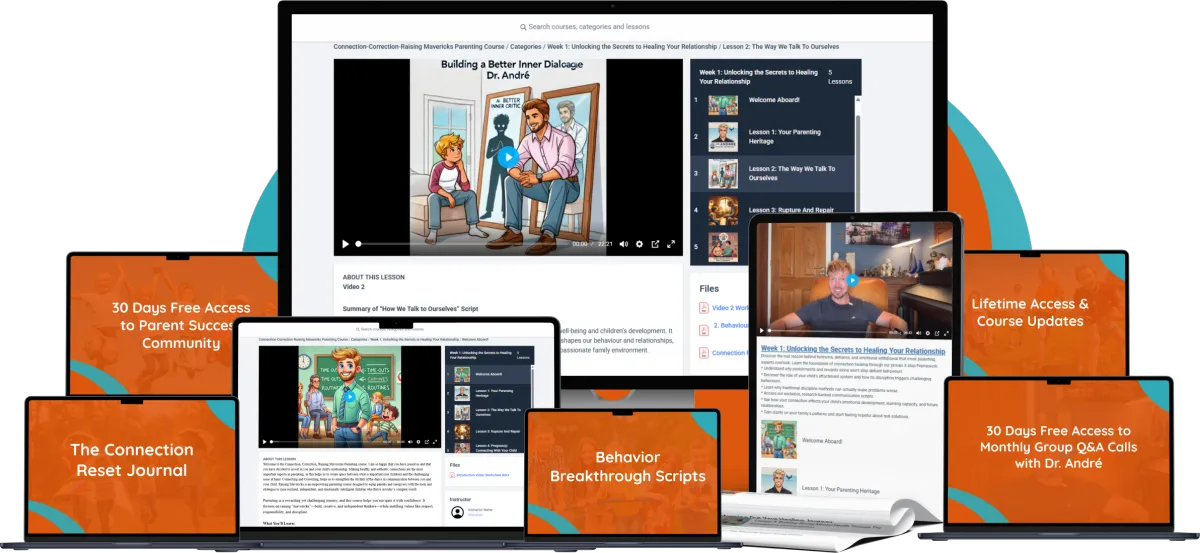Enter fullscreen on the laptop video
This screenshot has width=1200, height=553.
coord(435,442)
